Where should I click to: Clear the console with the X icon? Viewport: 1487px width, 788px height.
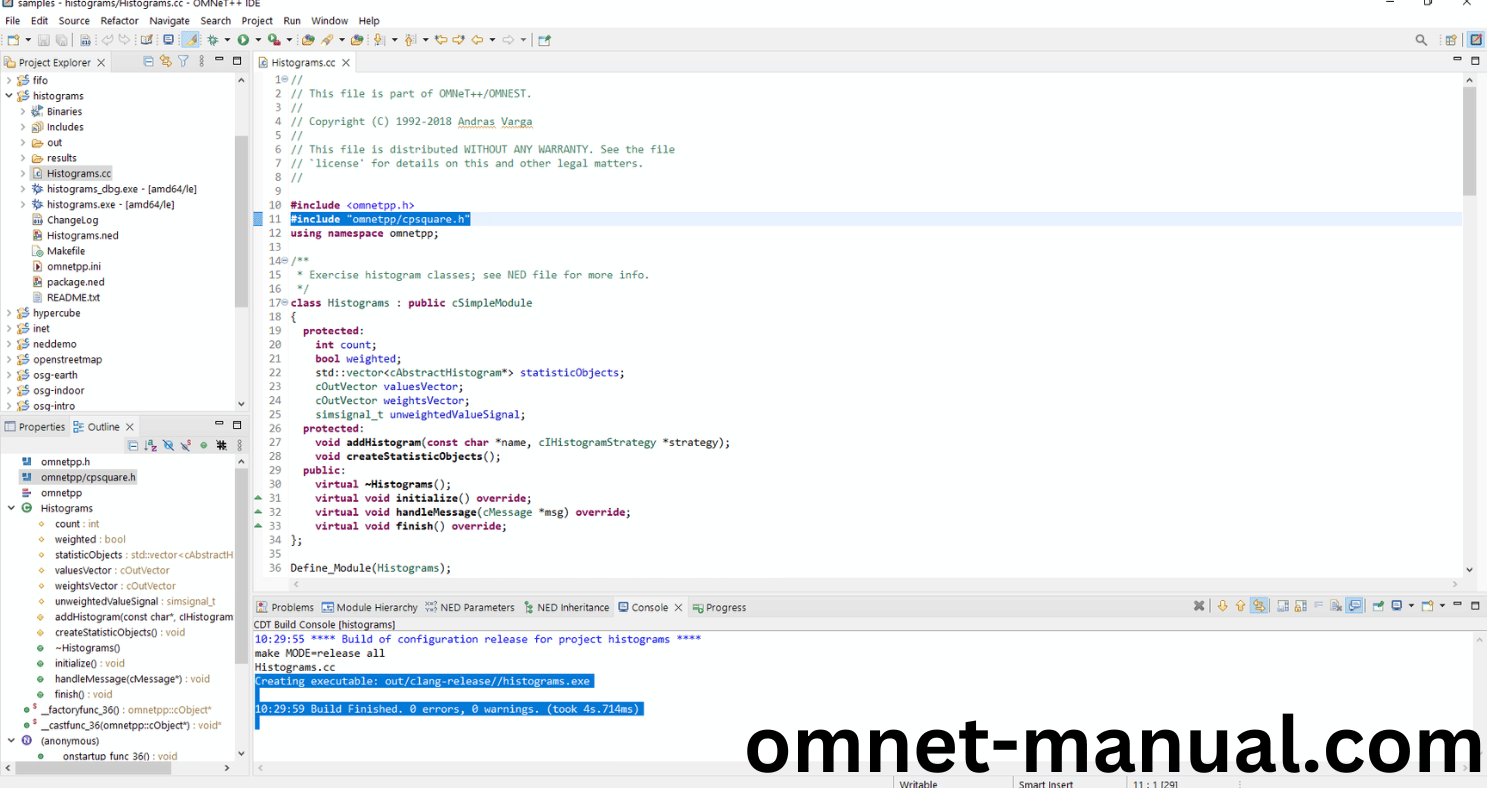[1199, 606]
